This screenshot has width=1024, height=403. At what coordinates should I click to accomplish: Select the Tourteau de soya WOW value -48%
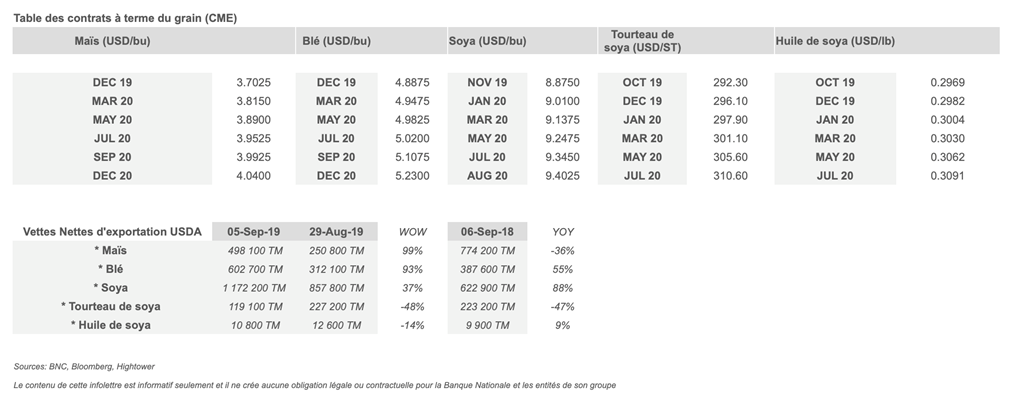pos(412,306)
